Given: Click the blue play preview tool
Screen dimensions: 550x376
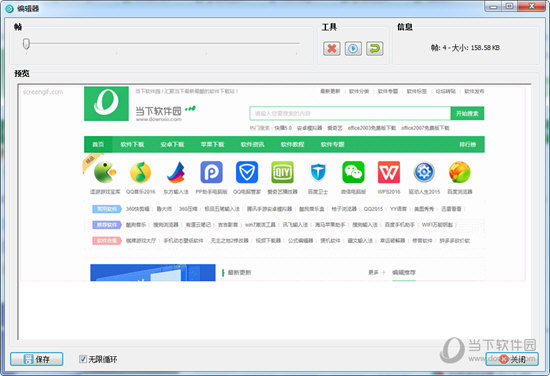Looking at the screenshot, I should (353, 48).
